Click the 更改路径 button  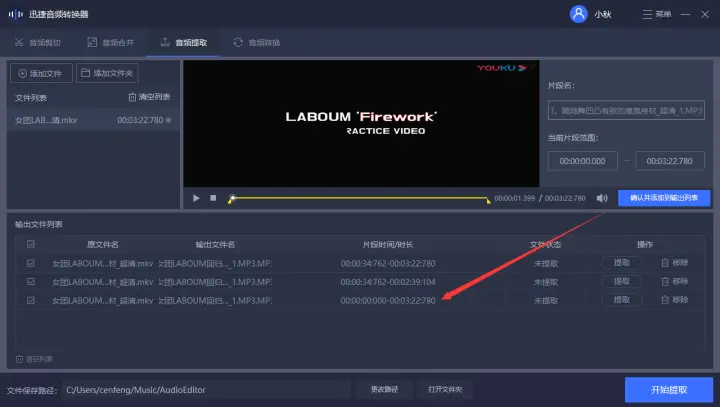(x=384, y=390)
